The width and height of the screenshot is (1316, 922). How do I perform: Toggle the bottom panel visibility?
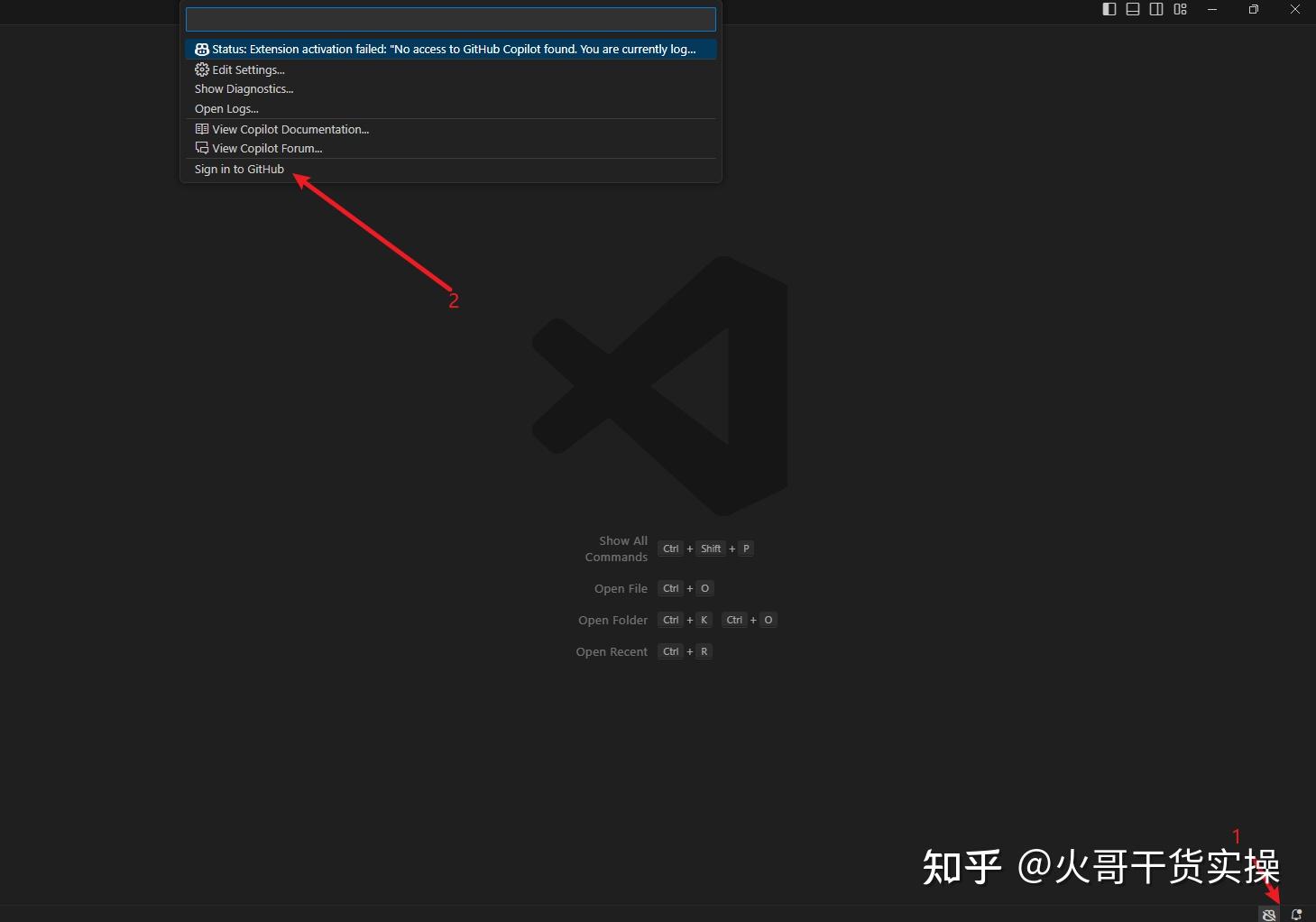(x=1132, y=9)
